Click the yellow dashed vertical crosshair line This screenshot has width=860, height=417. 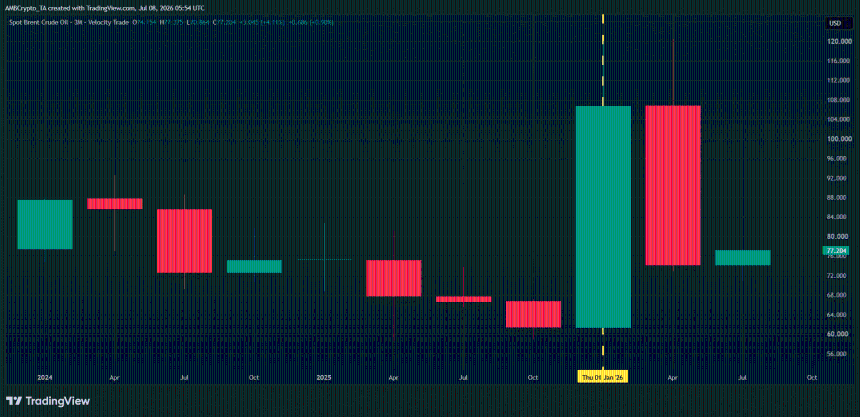click(603, 60)
